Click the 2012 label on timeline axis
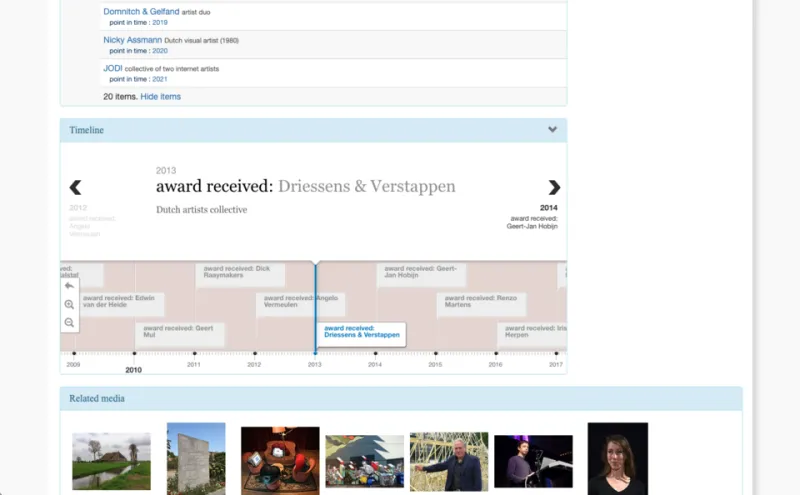 click(254, 364)
